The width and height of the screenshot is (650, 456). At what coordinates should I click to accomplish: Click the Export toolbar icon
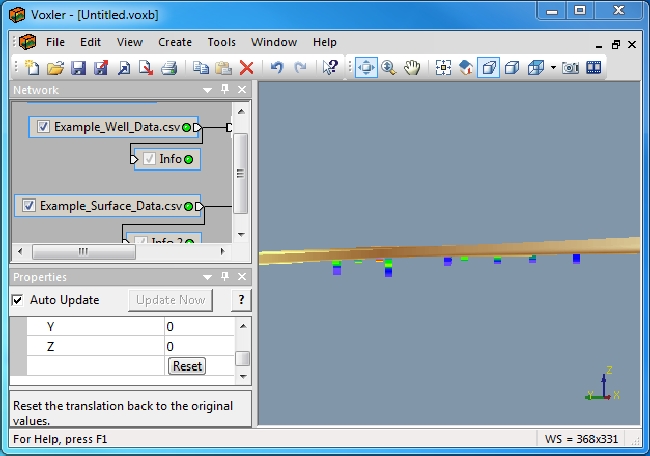(x=146, y=68)
